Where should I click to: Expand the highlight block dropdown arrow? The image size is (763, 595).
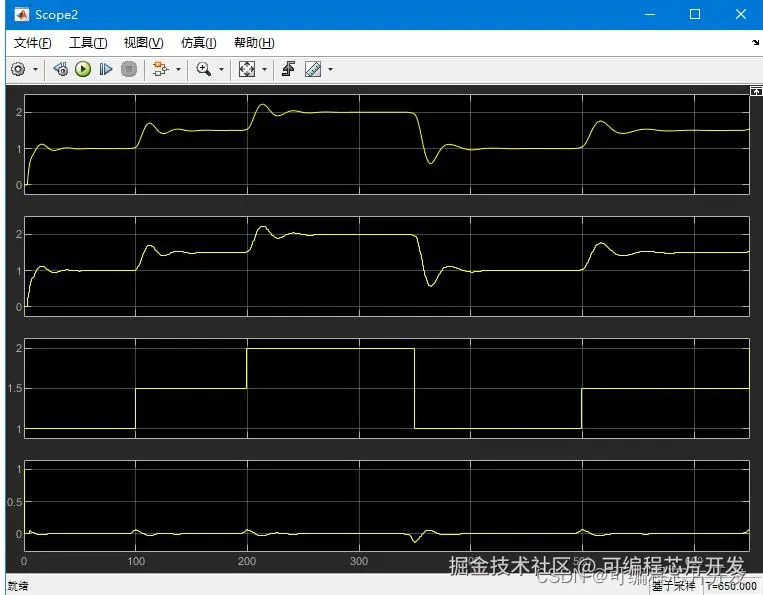[178, 70]
